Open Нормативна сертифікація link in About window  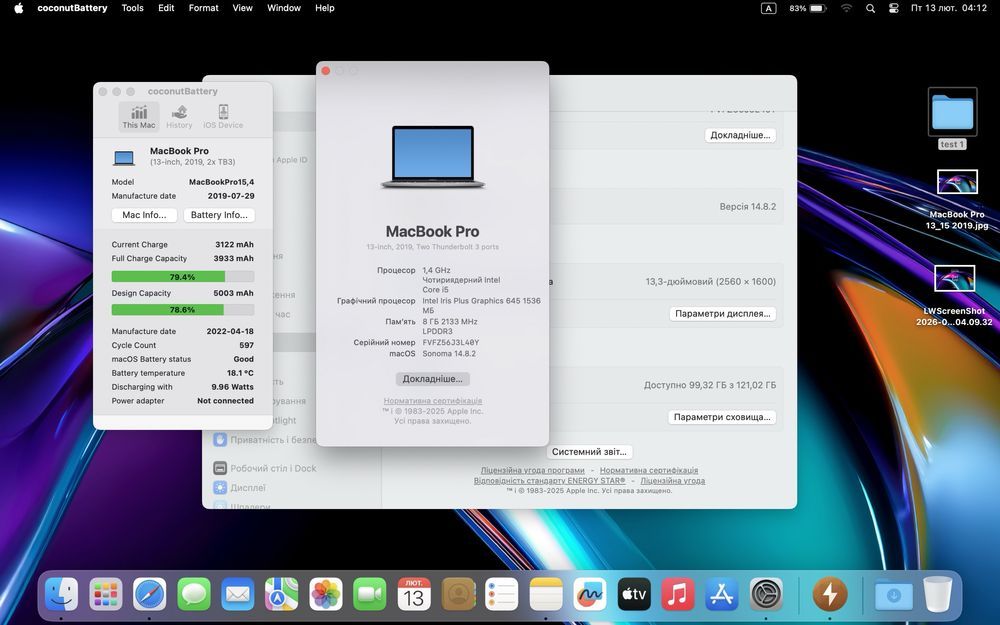point(432,401)
